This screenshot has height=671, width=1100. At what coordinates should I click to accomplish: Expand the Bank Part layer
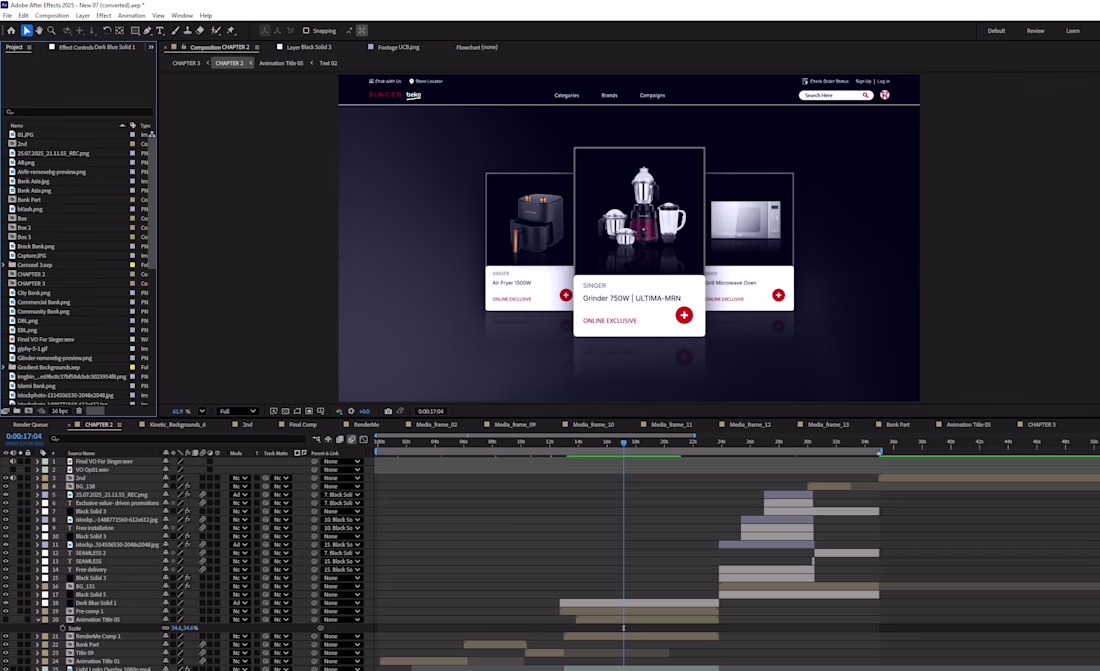(x=37, y=645)
